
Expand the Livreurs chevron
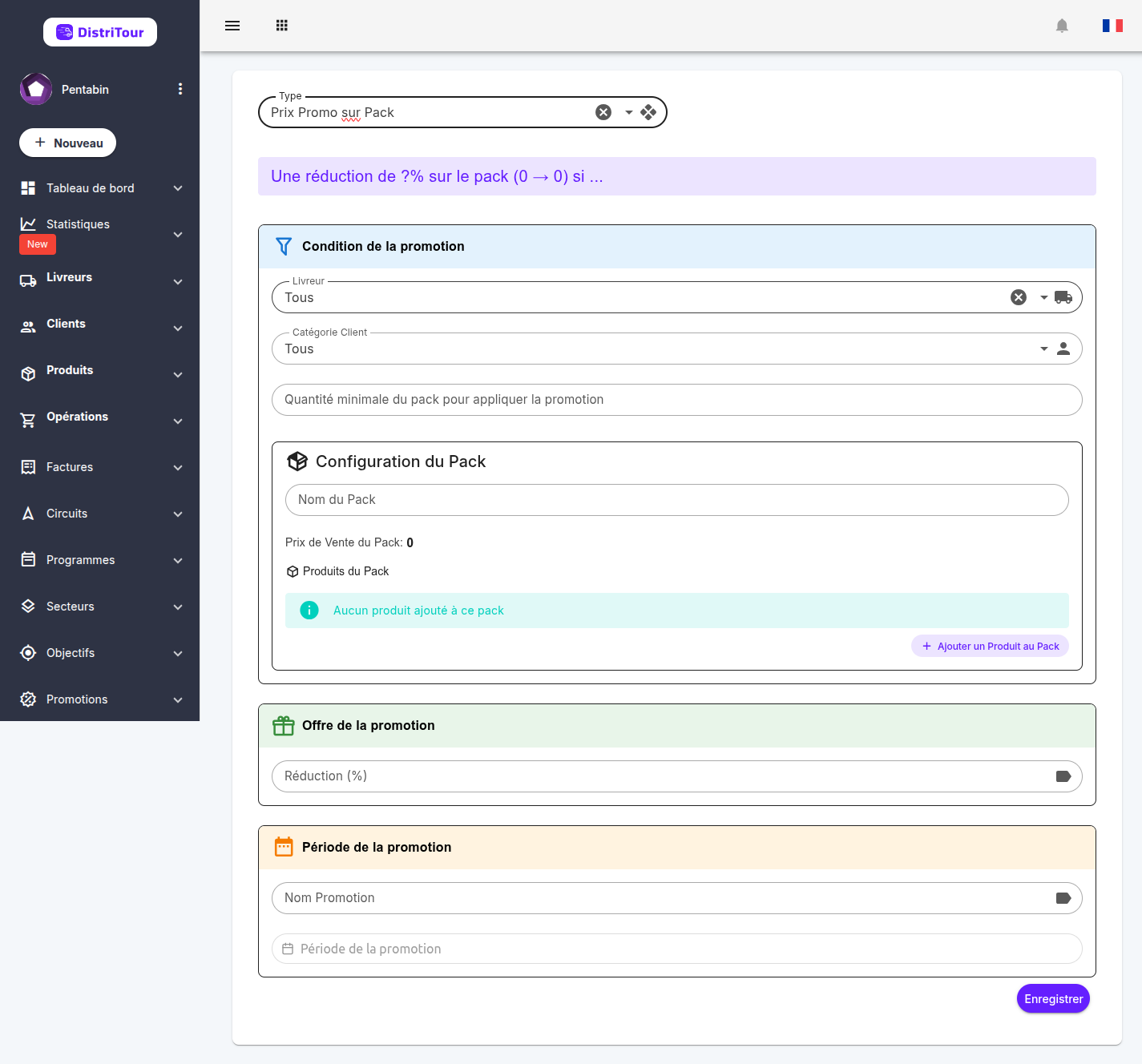(x=178, y=282)
